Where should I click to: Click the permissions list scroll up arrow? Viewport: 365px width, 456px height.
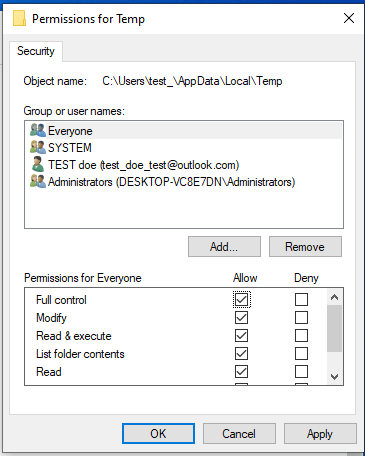(334, 297)
